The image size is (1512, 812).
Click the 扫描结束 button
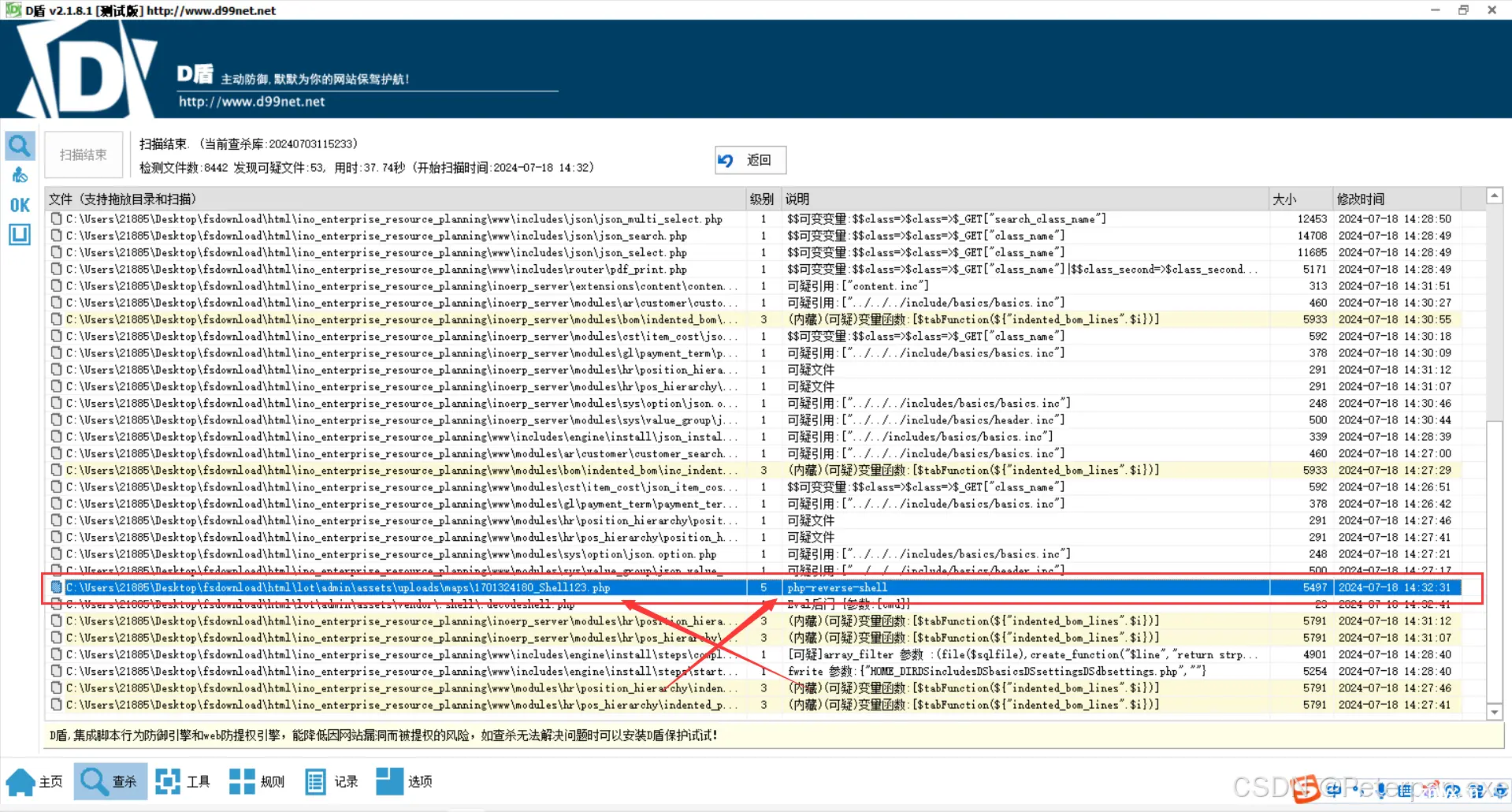pyautogui.click(x=84, y=155)
